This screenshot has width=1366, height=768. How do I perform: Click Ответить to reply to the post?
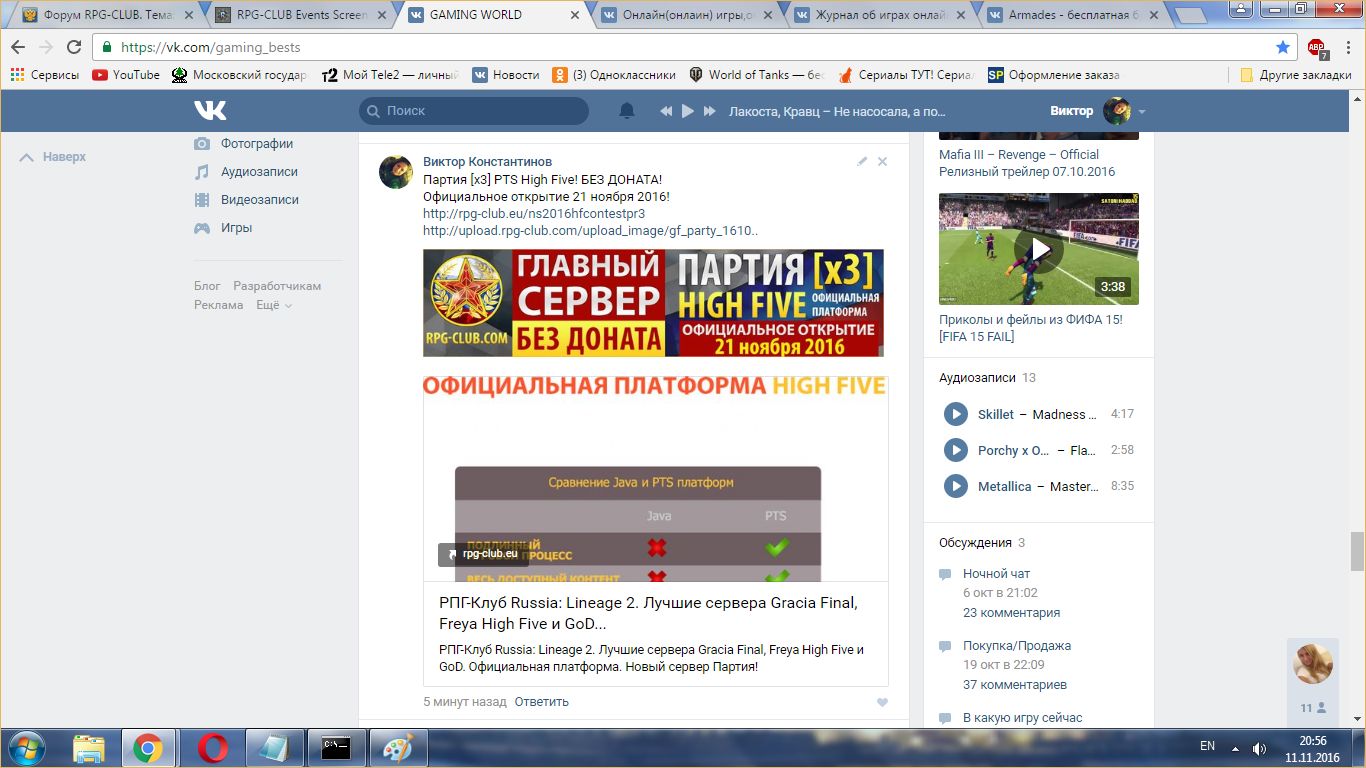[x=541, y=702]
